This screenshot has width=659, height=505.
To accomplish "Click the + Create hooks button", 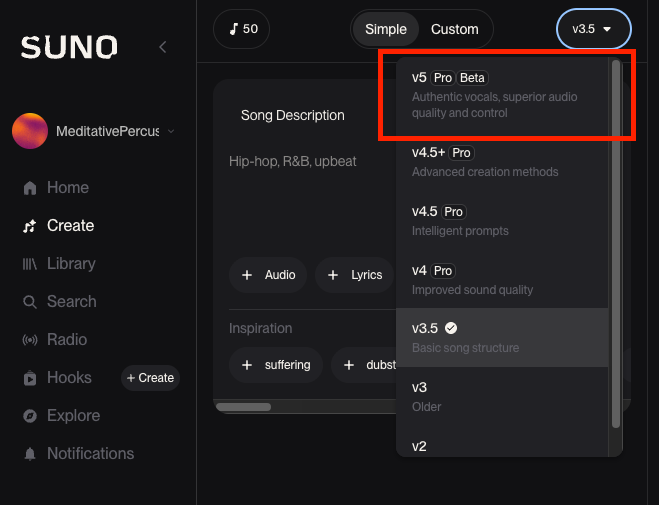I will 150,378.
